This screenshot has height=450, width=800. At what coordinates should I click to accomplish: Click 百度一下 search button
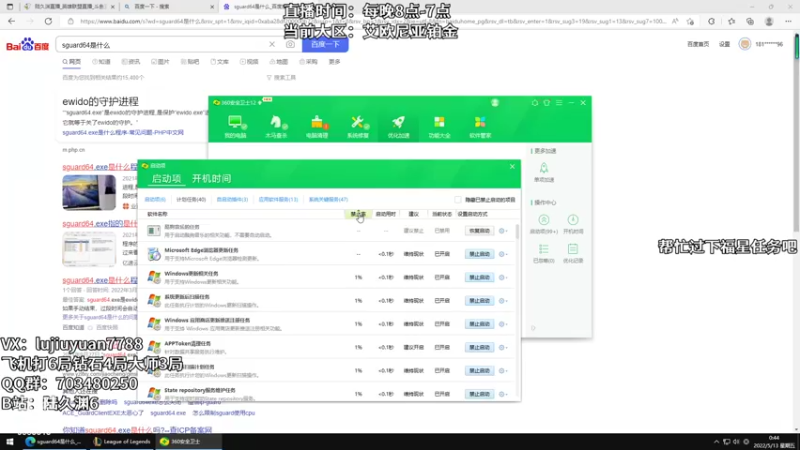(325, 45)
